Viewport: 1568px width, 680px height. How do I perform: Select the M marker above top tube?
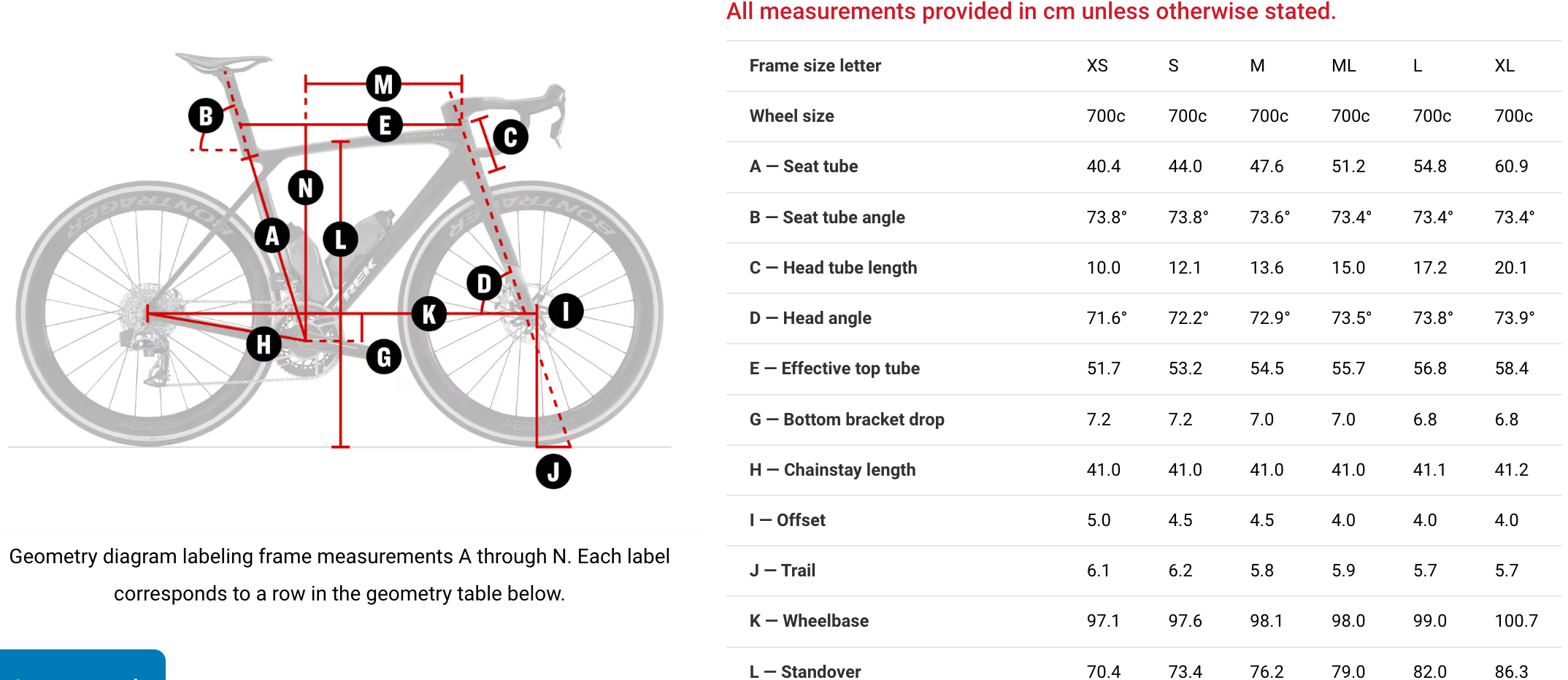(384, 85)
